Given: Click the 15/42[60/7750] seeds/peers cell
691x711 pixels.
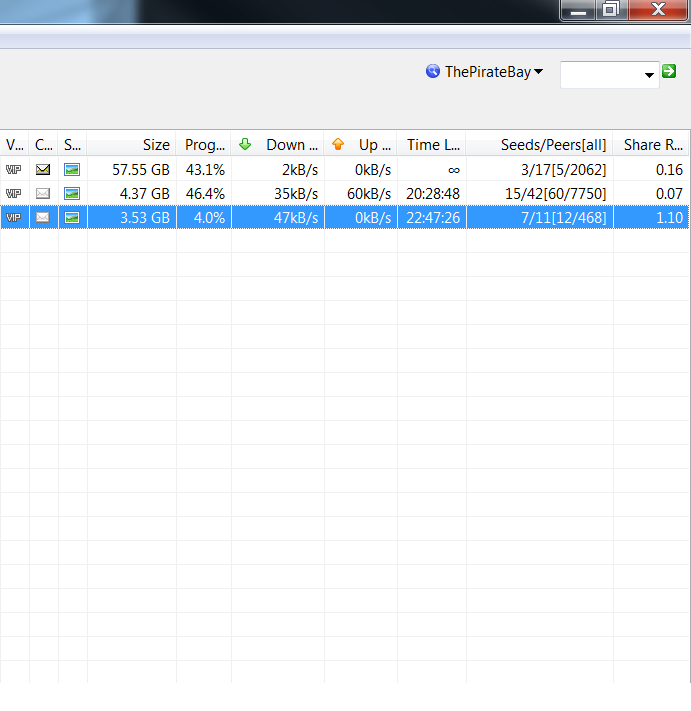Looking at the screenshot, I should [x=540, y=194].
